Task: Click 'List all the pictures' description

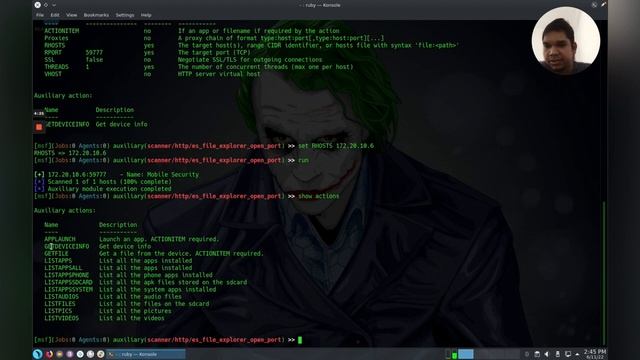Action: [135, 311]
